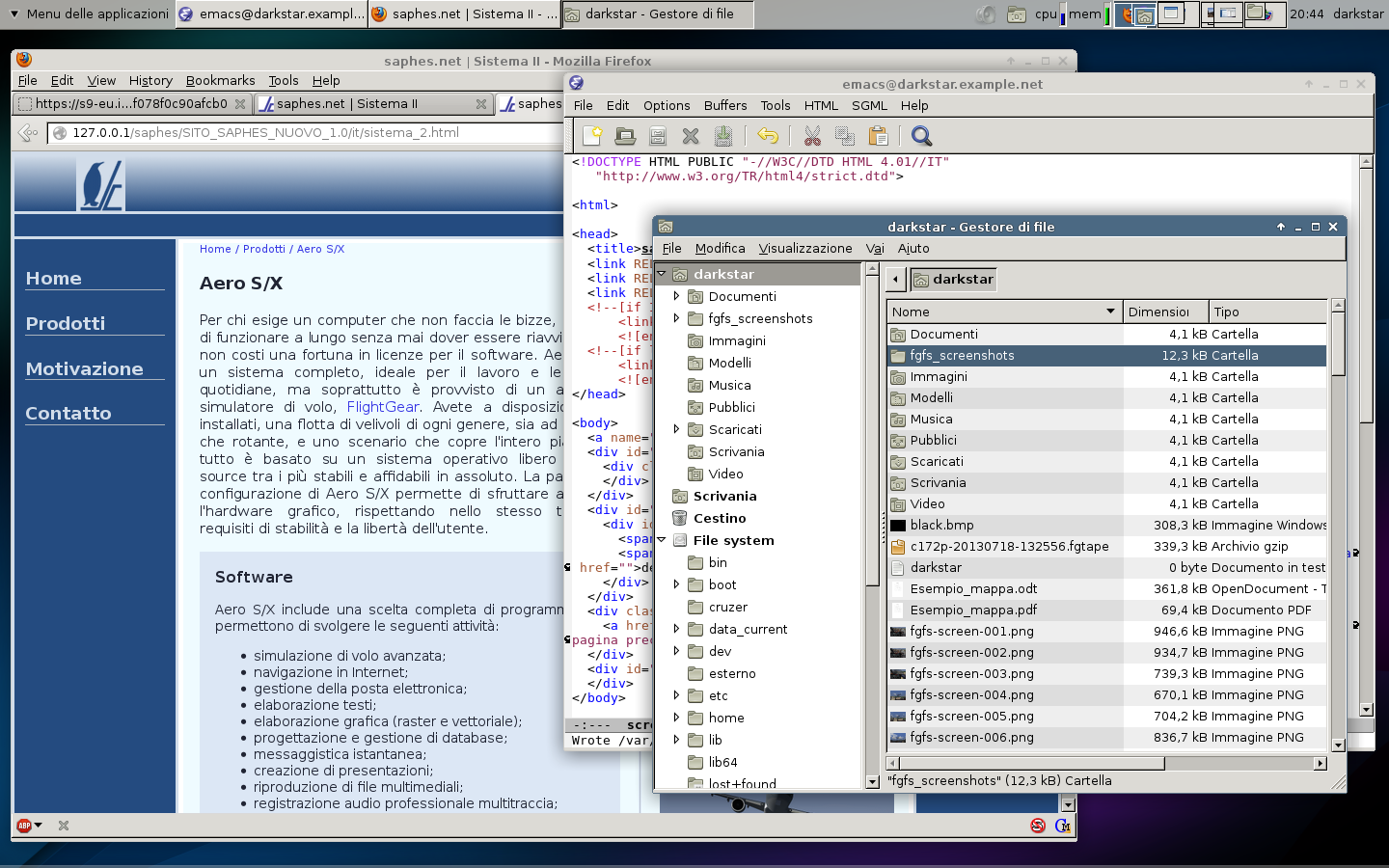
Task: Click the undo arrow icon in Emacs
Action: tap(768, 136)
